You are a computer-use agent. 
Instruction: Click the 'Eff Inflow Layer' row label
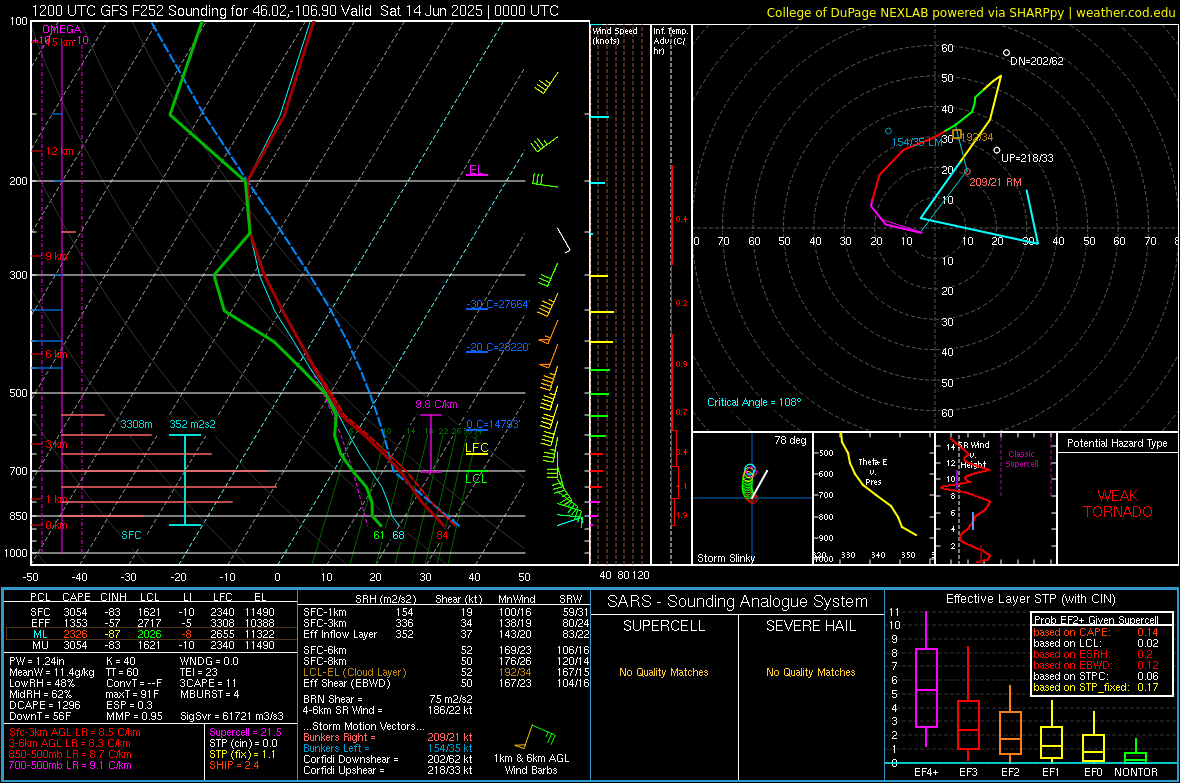[x=339, y=634]
